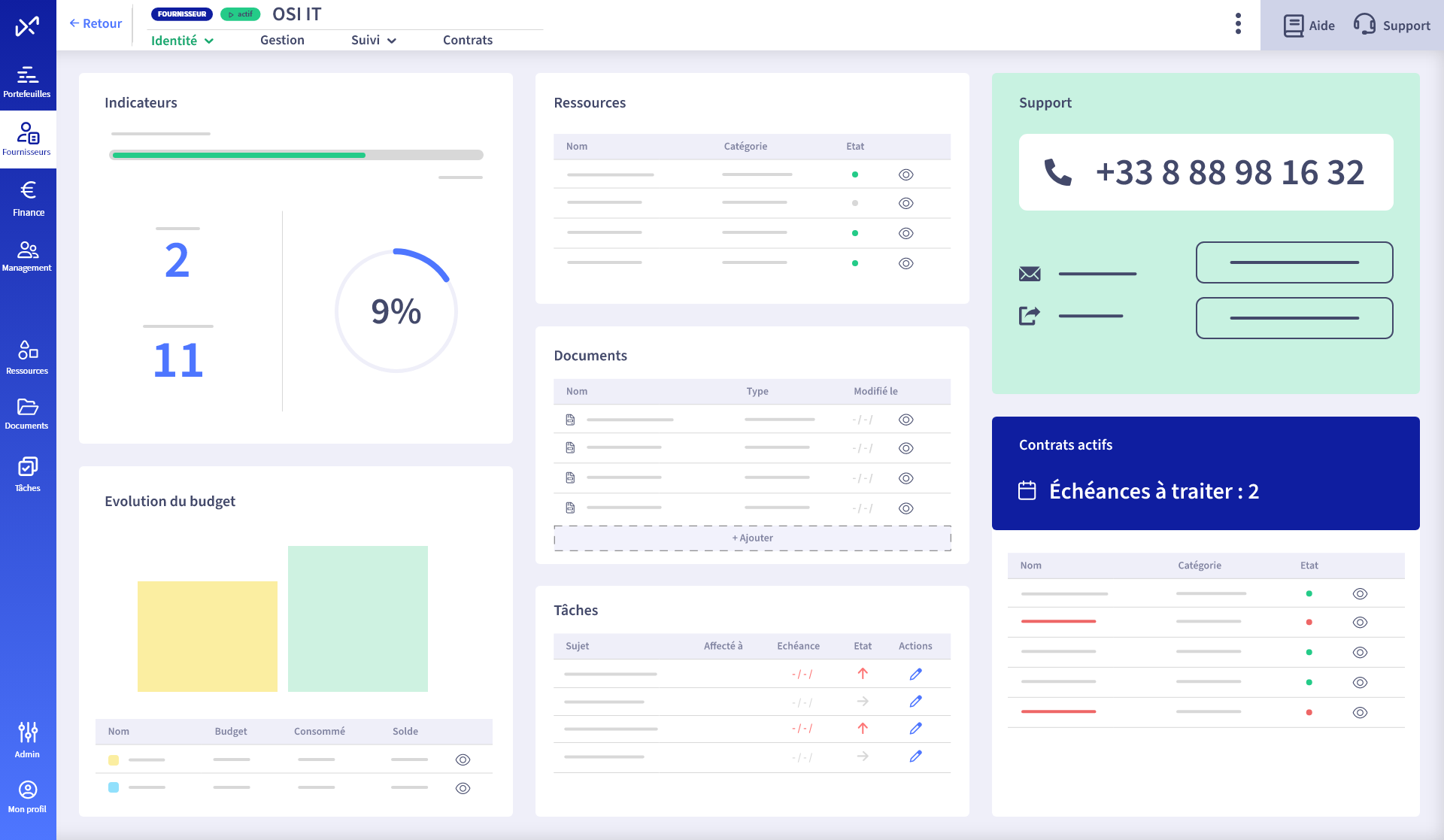The image size is (1444, 840).
Task: Click the share export icon in Support
Action: point(1030,316)
